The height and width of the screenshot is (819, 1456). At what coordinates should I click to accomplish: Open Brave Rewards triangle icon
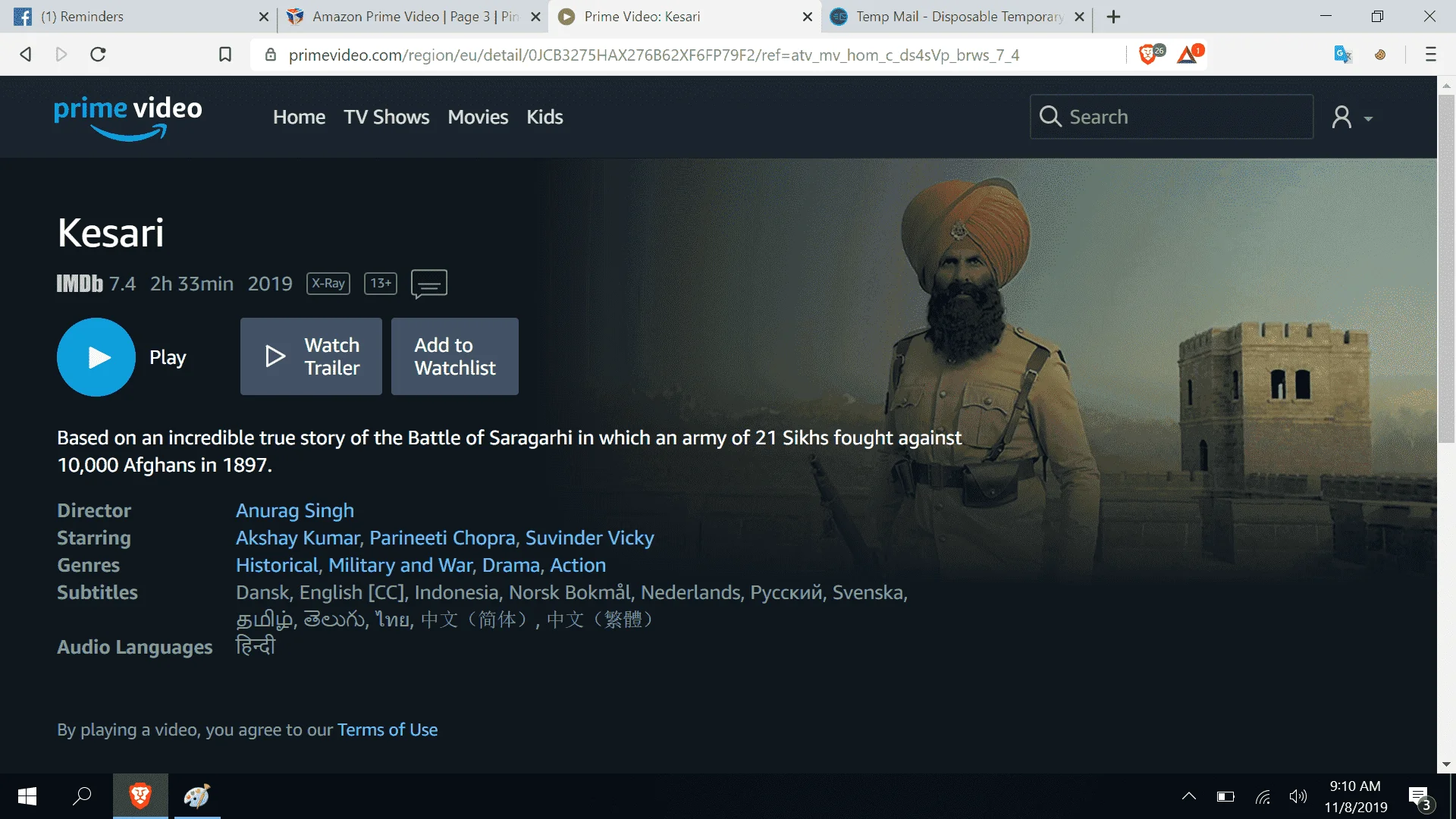tap(1188, 54)
